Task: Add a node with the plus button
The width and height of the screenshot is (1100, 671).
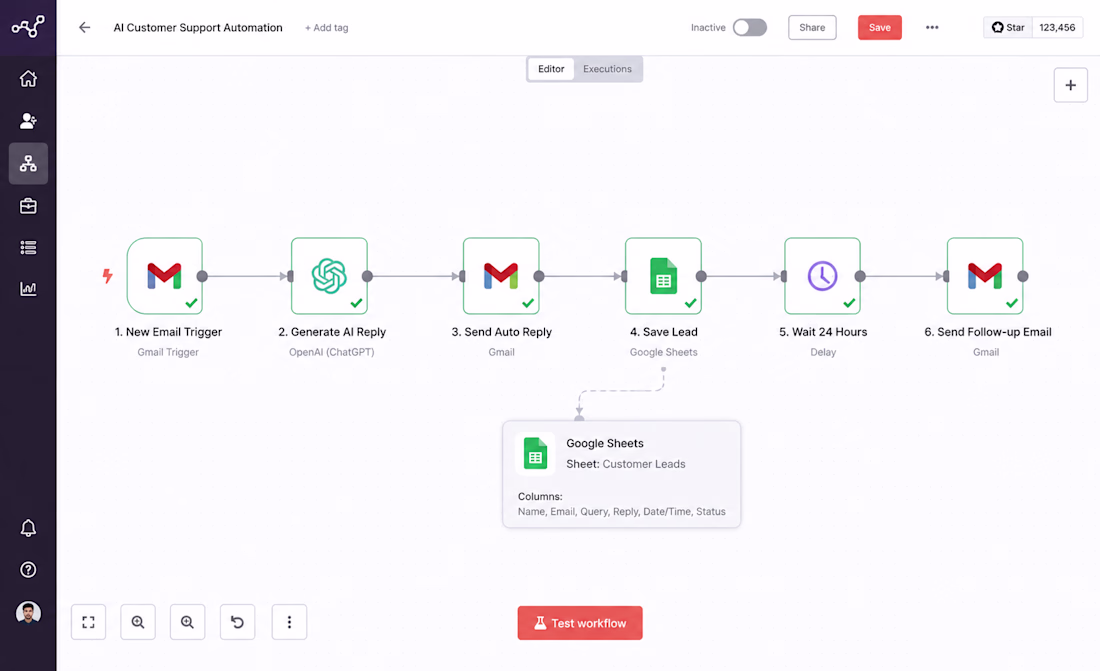Action: (x=1071, y=85)
